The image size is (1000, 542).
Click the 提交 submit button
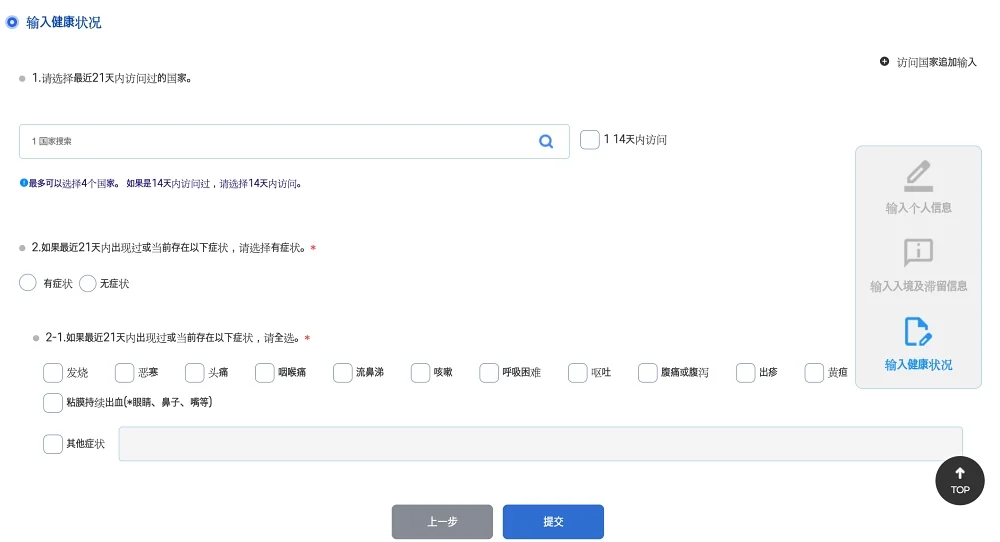click(553, 522)
